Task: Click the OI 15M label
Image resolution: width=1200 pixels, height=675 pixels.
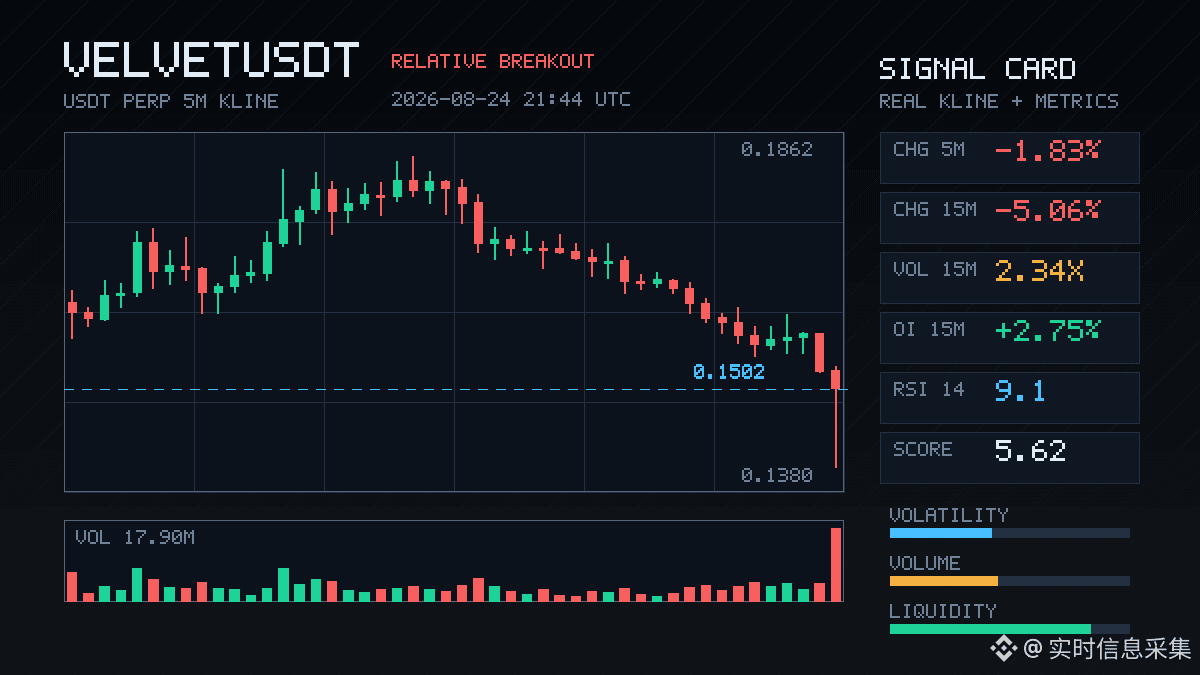Action: (929, 329)
